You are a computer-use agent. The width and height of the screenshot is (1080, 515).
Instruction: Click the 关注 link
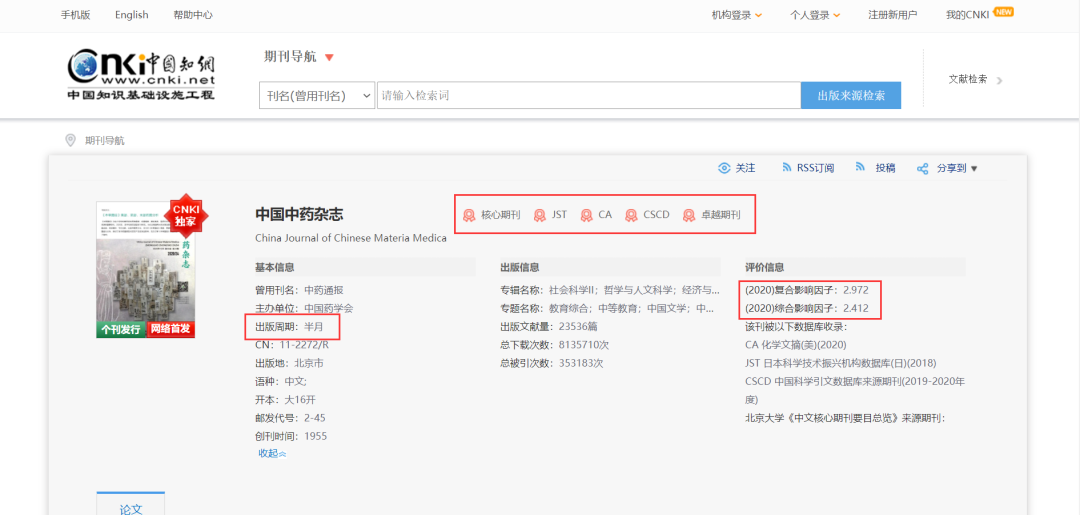click(x=745, y=168)
